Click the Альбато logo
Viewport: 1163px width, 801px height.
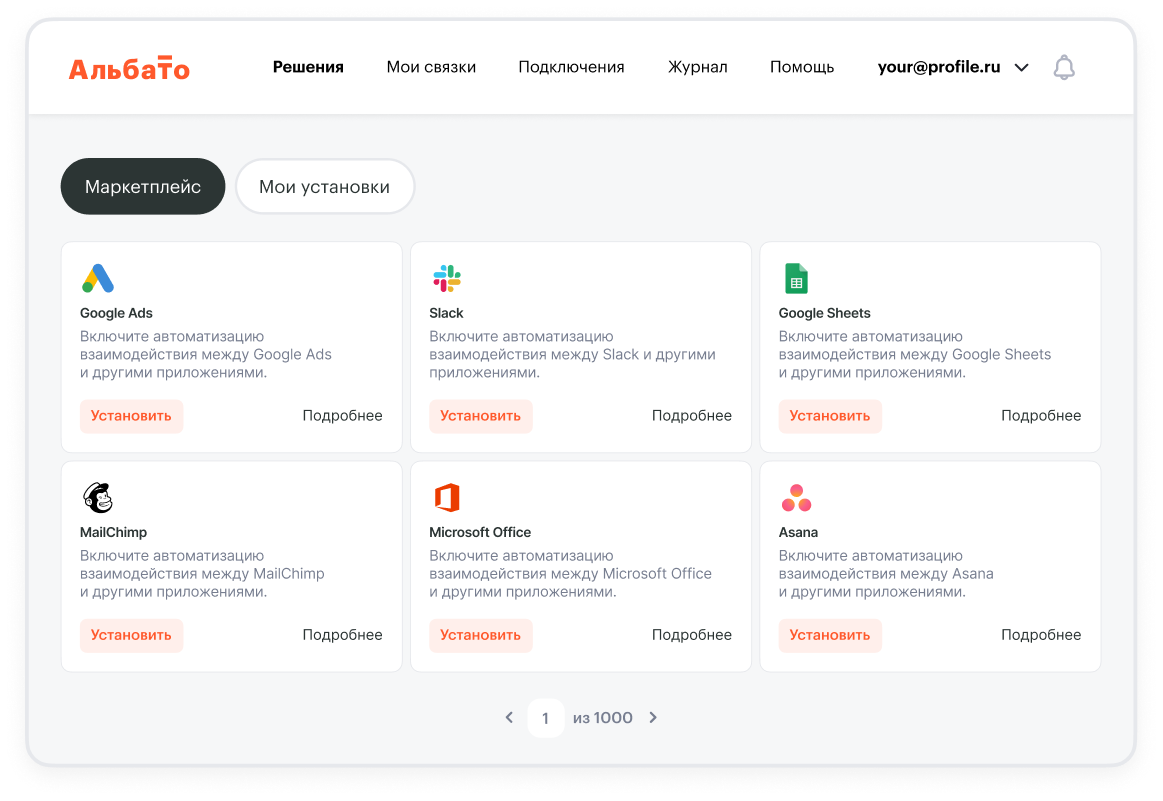[x=129, y=68]
